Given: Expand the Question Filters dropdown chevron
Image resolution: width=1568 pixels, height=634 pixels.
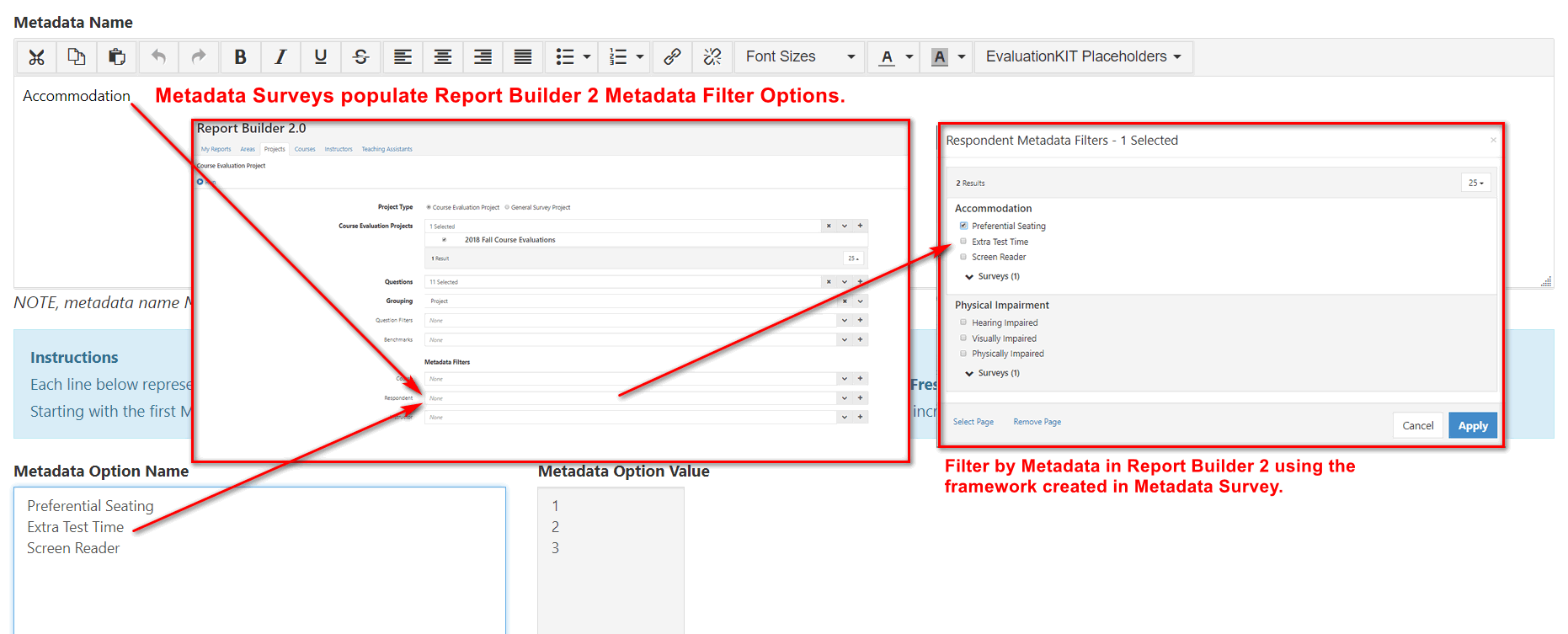Looking at the screenshot, I should click(845, 320).
